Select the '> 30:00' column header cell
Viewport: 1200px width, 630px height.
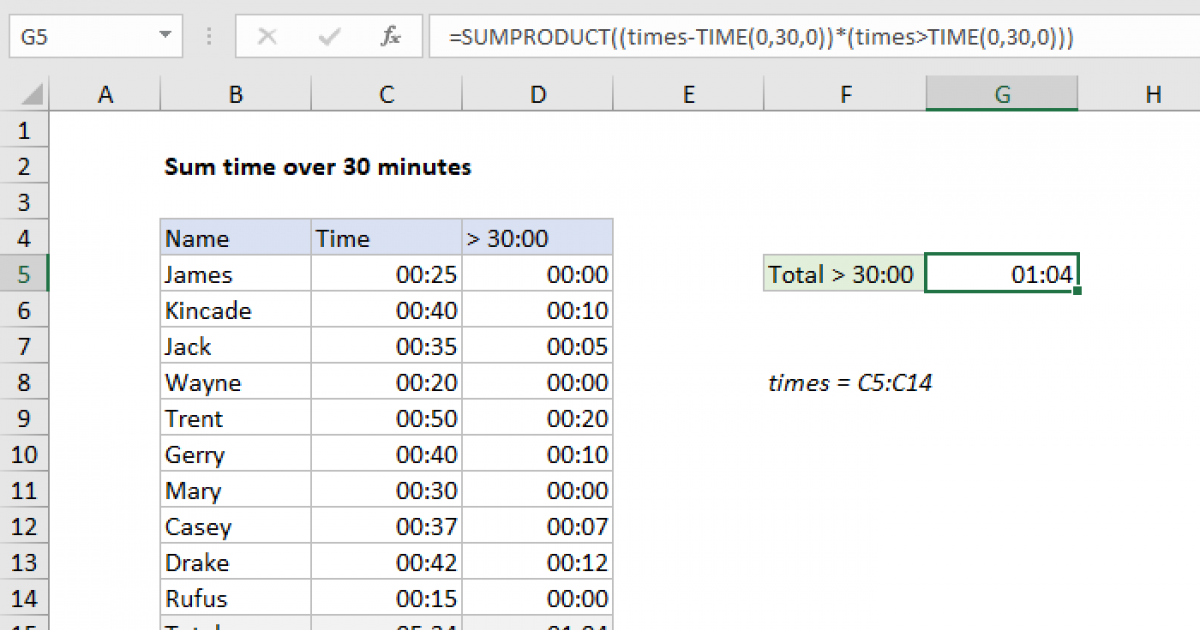point(537,238)
